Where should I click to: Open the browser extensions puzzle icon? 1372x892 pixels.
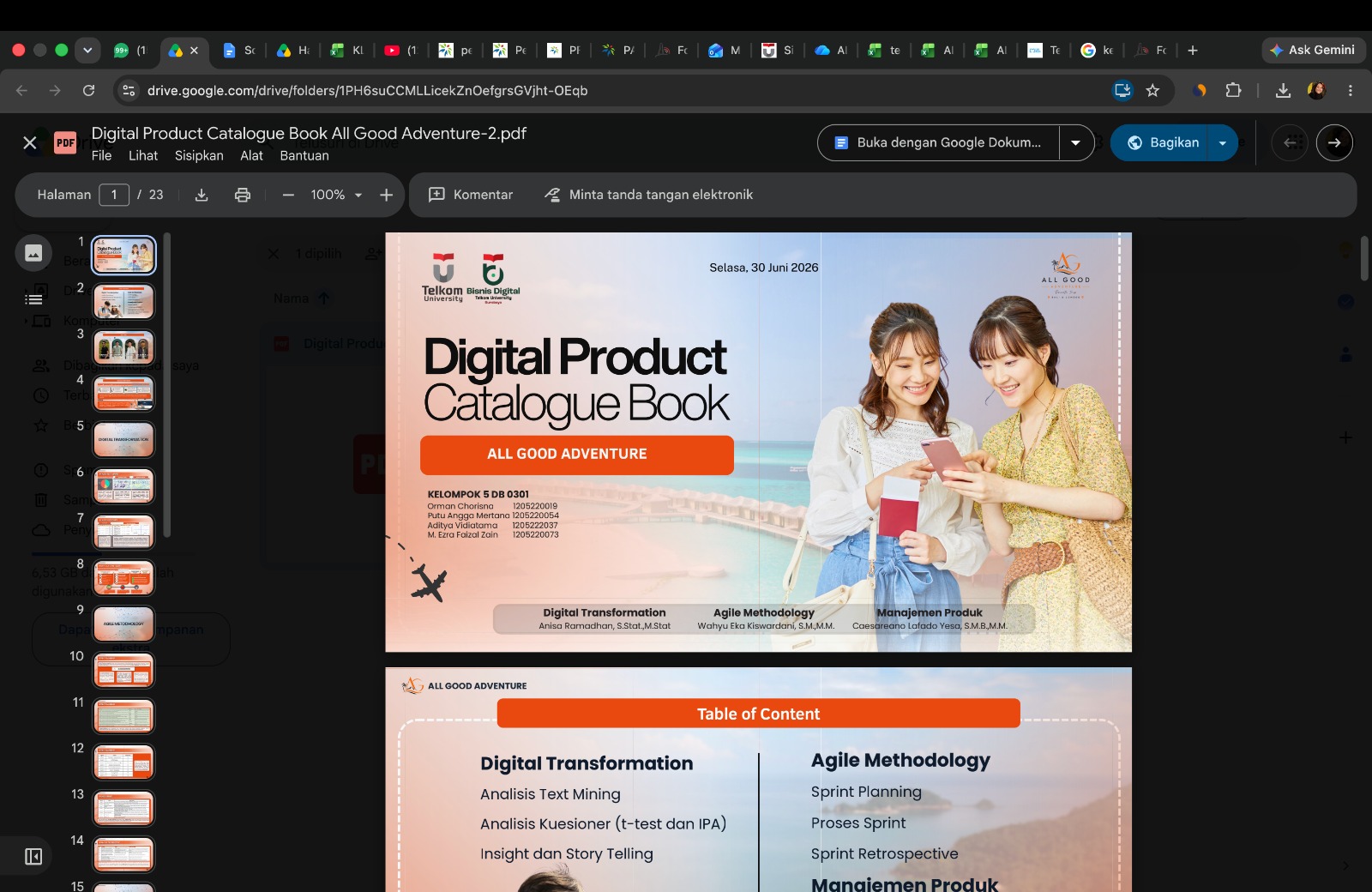(x=1233, y=90)
